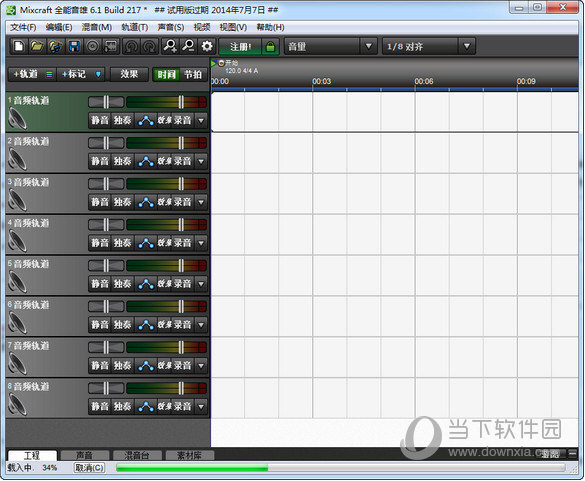
Task: Zoom out with the magnifier minus icon
Action: coord(188,46)
